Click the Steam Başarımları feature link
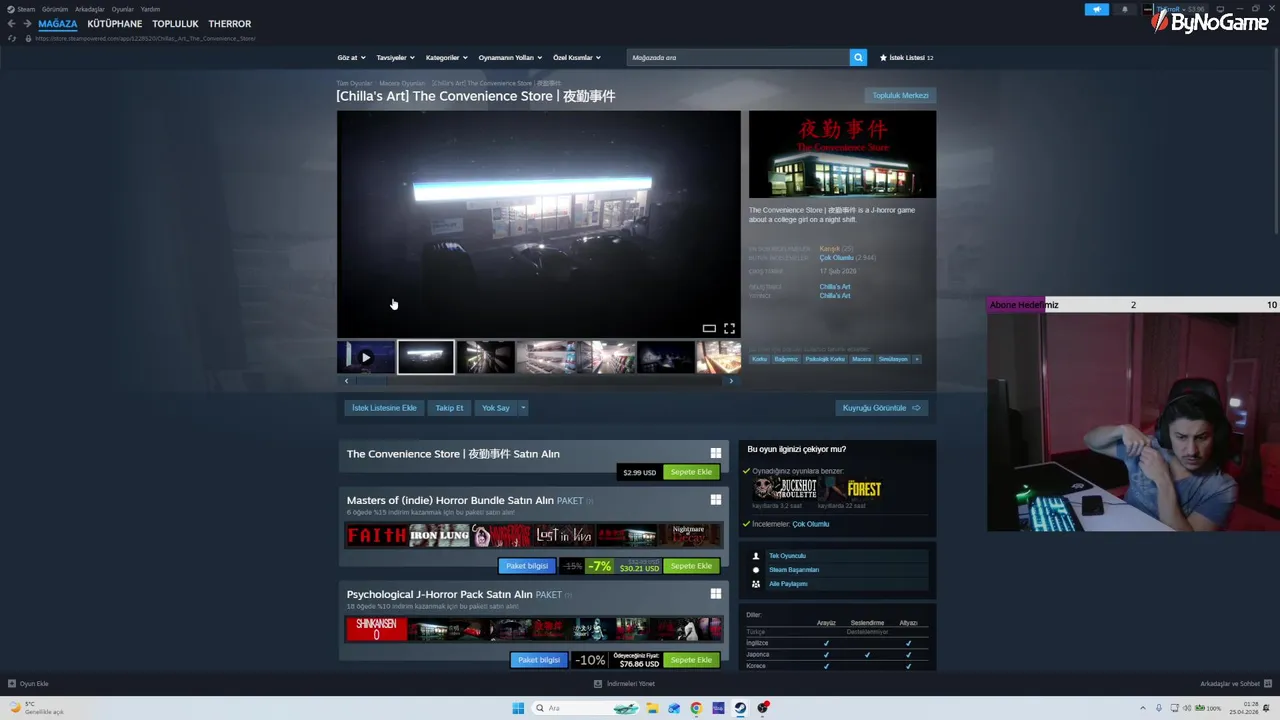 (794, 570)
